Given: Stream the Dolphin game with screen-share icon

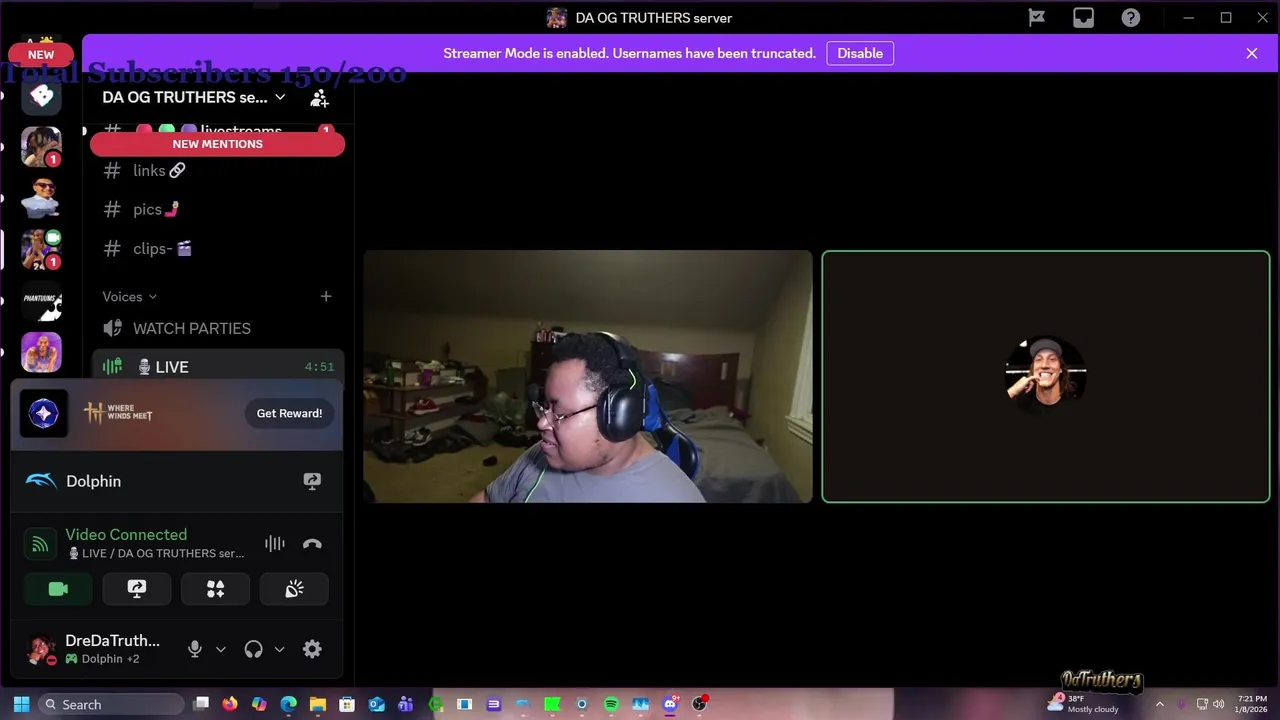Looking at the screenshot, I should [312, 481].
